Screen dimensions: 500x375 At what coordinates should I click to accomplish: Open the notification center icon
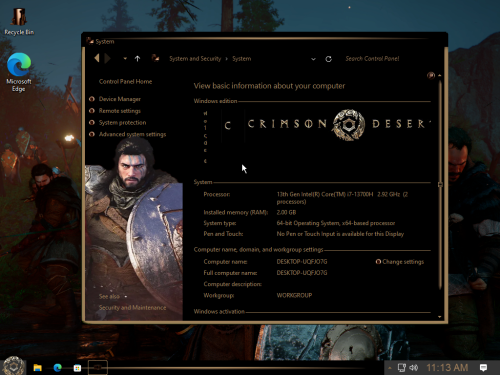tap(483, 368)
